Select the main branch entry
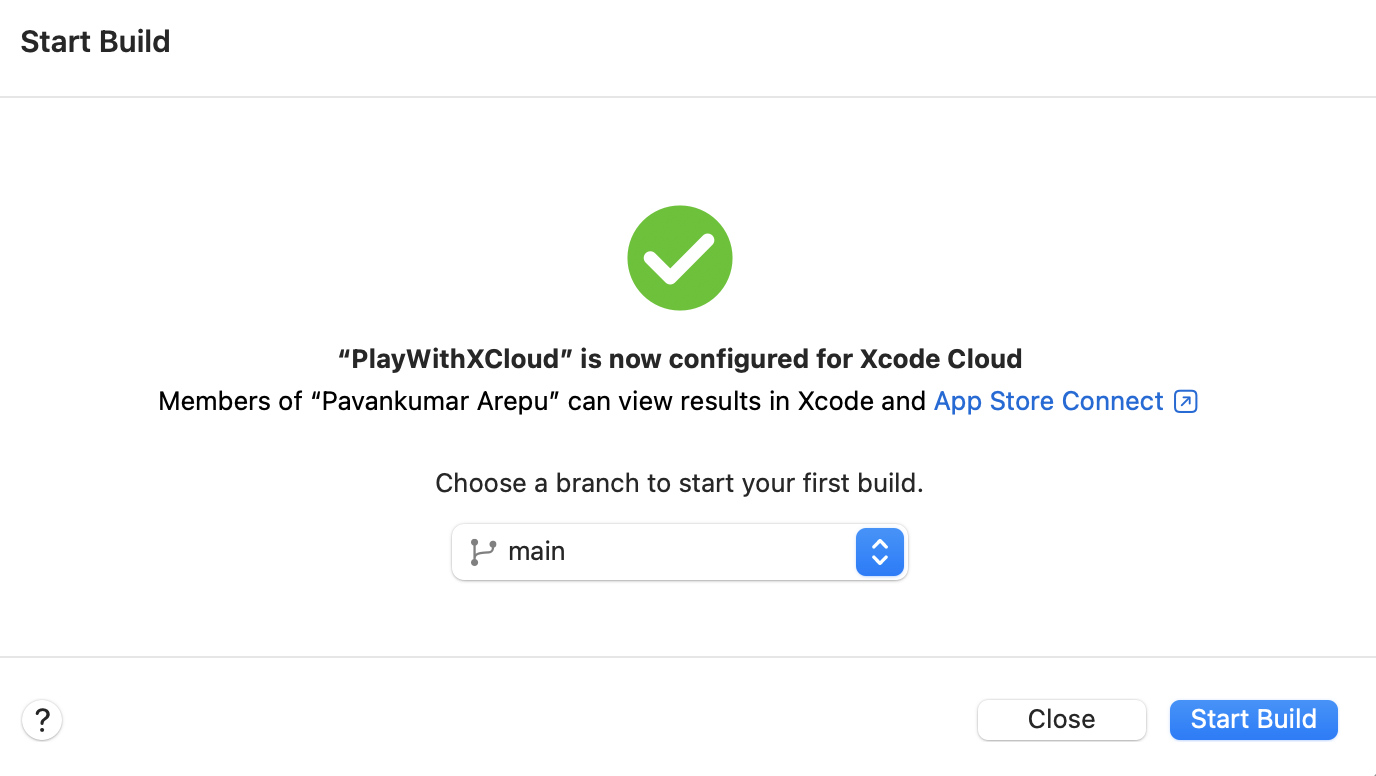1376x776 pixels. tap(537, 551)
